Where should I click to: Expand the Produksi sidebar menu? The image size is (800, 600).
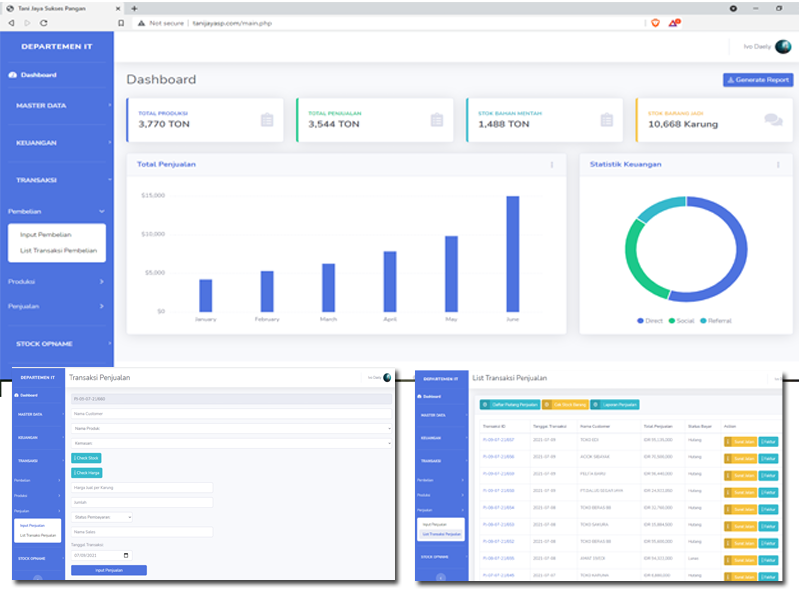coord(56,282)
